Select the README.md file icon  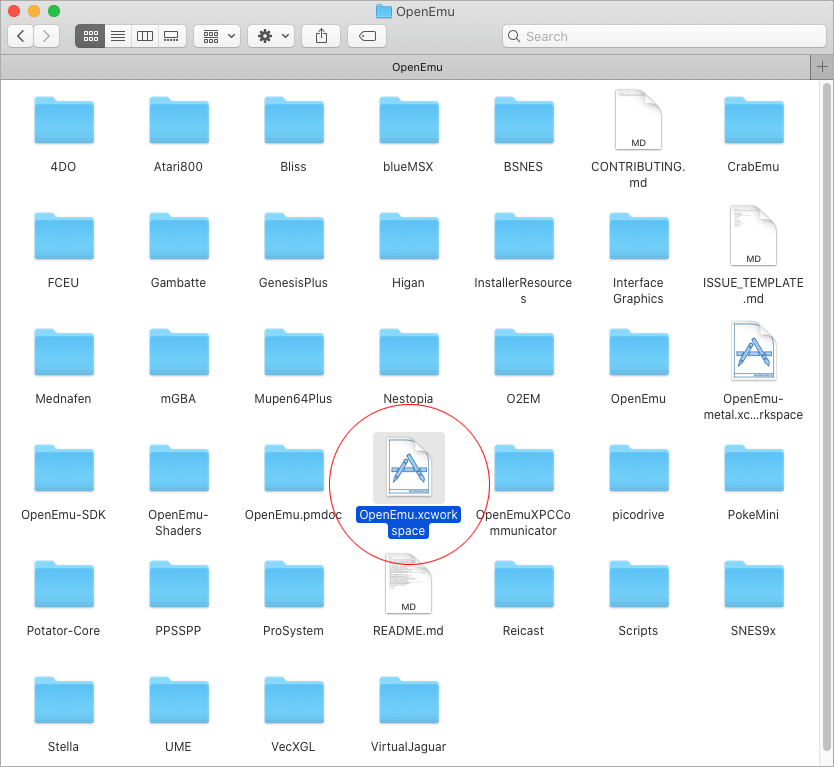coord(408,583)
